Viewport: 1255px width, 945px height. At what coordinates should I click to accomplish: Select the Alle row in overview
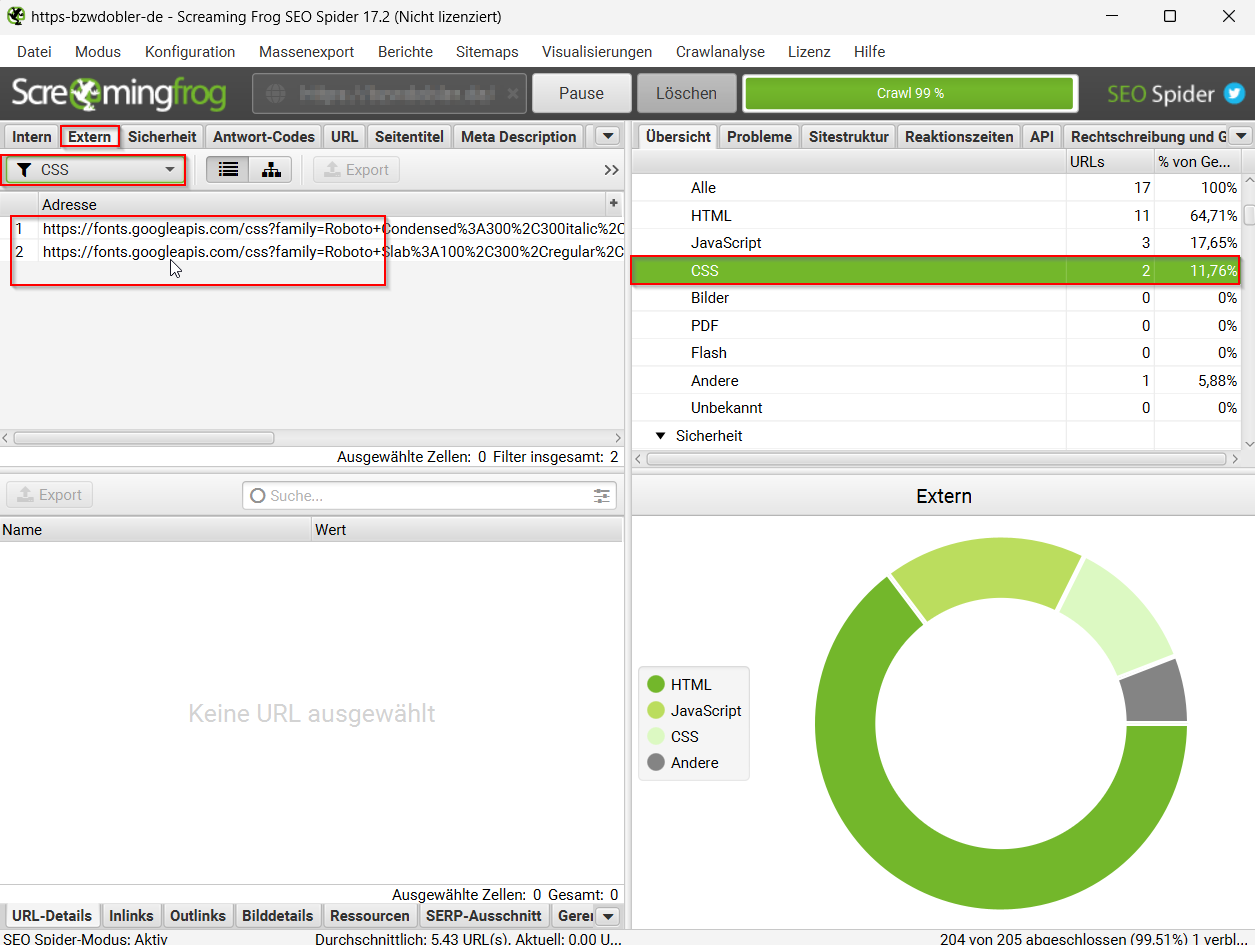pos(937,188)
